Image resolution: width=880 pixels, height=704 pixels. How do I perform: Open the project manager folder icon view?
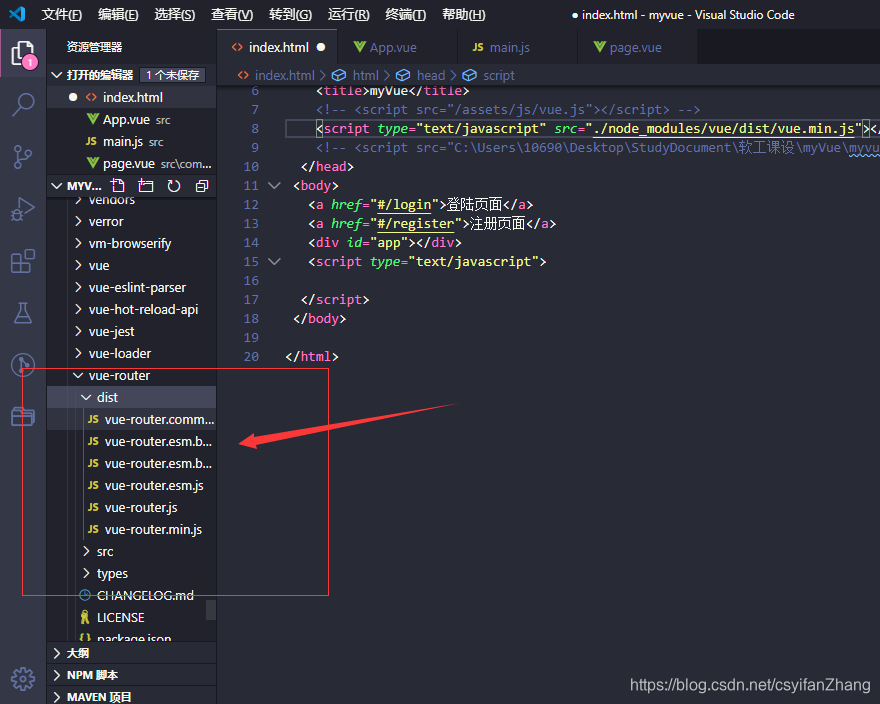[23, 417]
